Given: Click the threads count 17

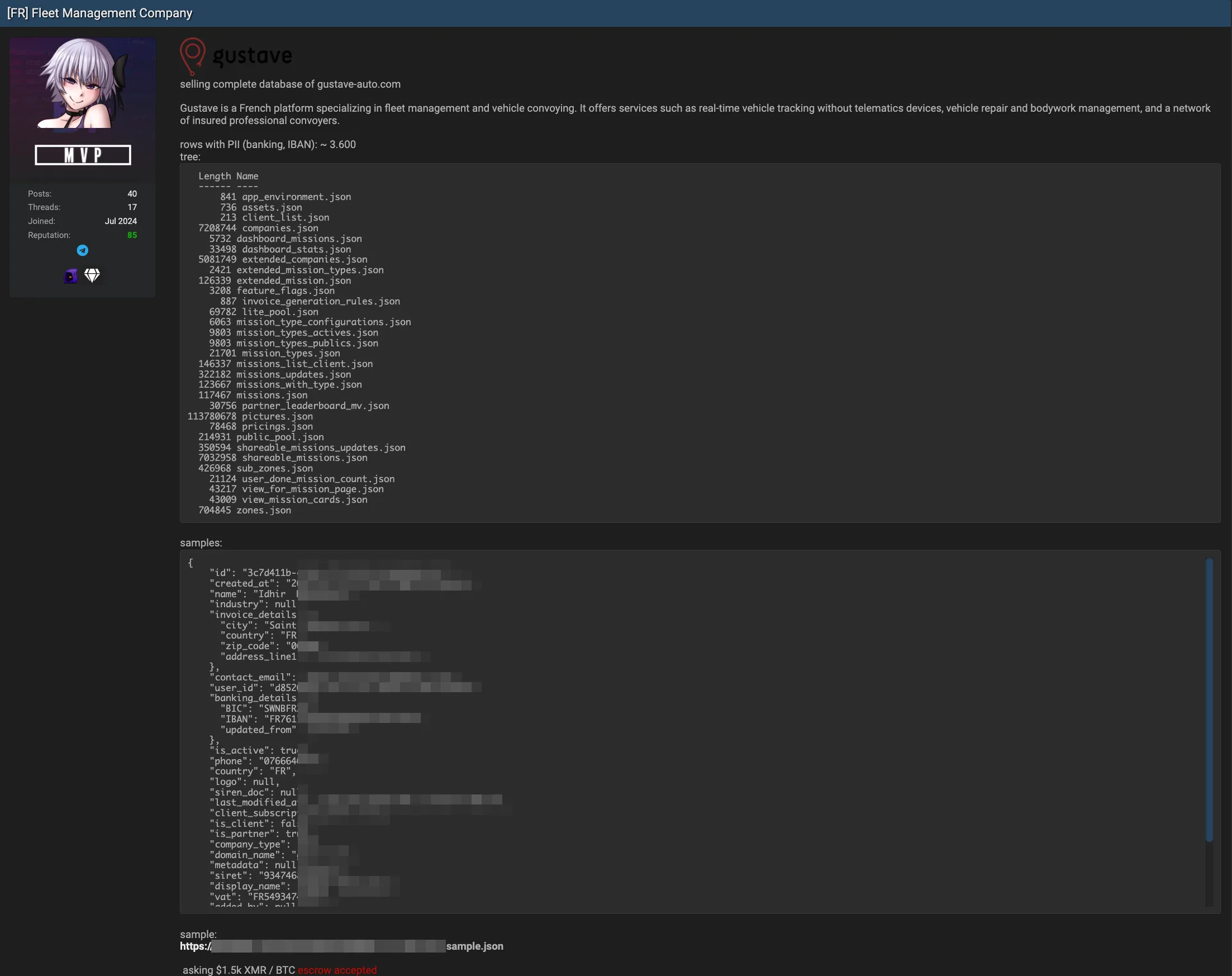Looking at the screenshot, I should click(132, 207).
